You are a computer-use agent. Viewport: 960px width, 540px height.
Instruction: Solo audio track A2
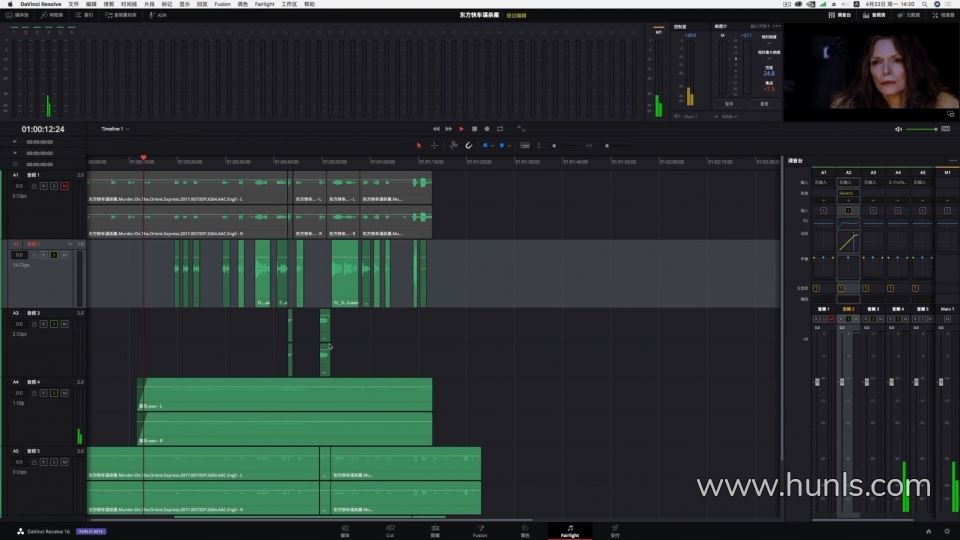click(54, 255)
